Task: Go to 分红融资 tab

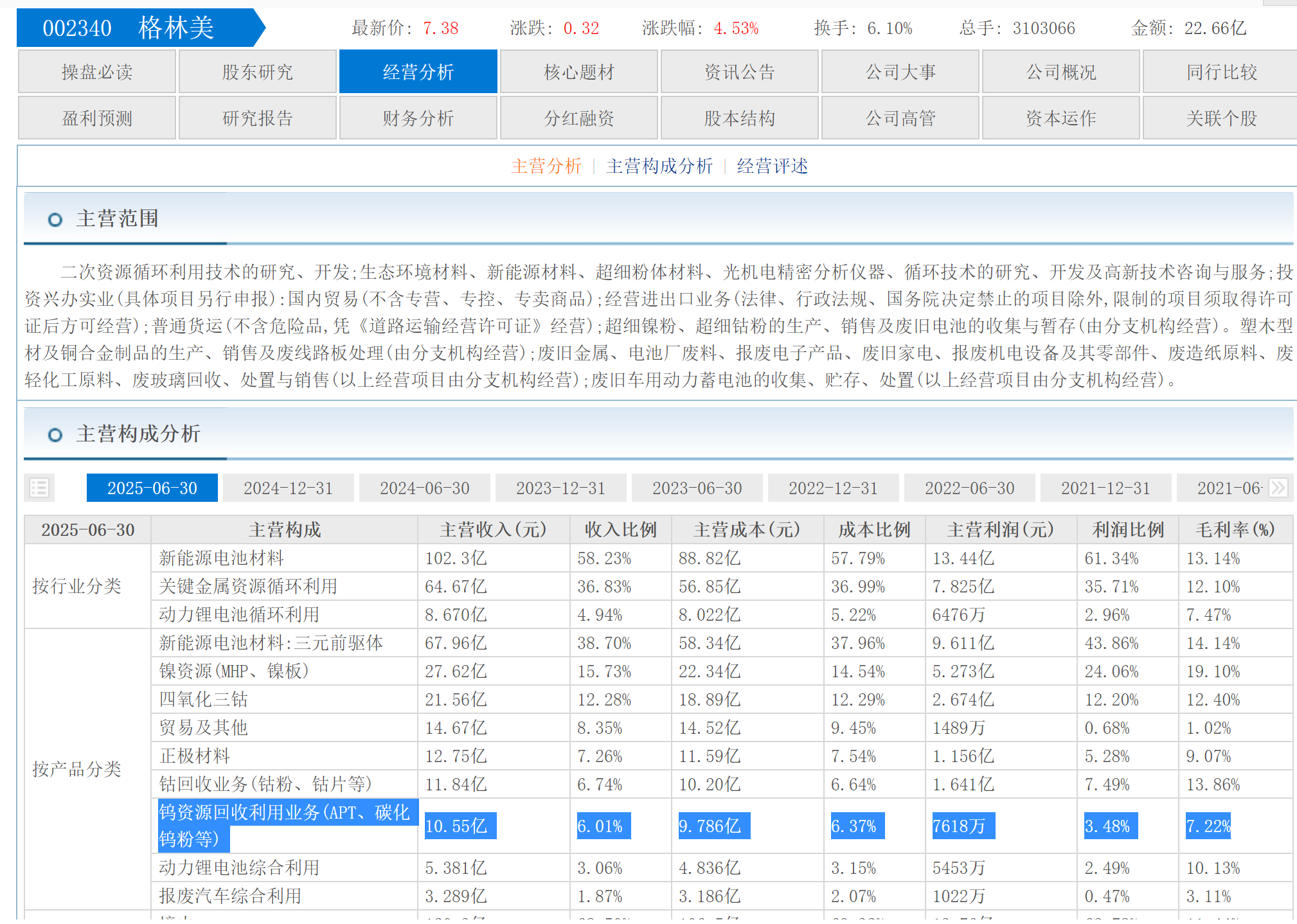Action: click(x=579, y=118)
